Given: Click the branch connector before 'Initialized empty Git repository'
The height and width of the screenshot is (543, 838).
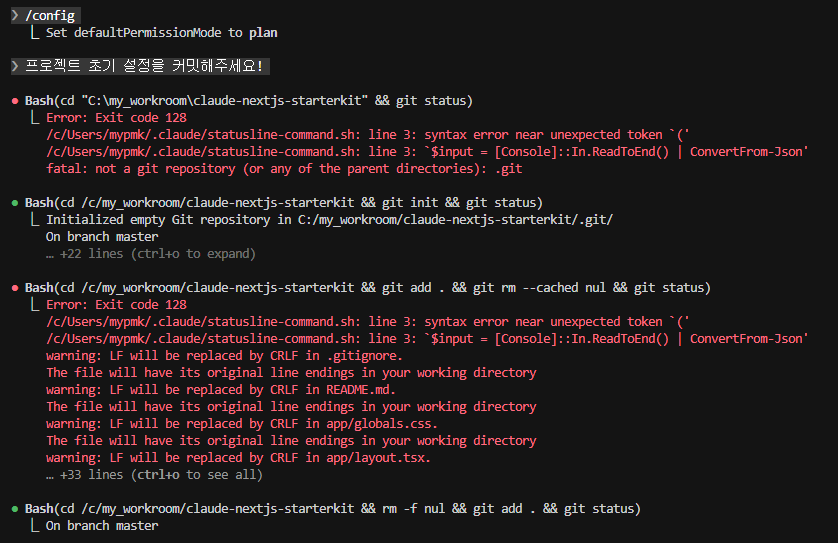Looking at the screenshot, I should (x=35, y=220).
